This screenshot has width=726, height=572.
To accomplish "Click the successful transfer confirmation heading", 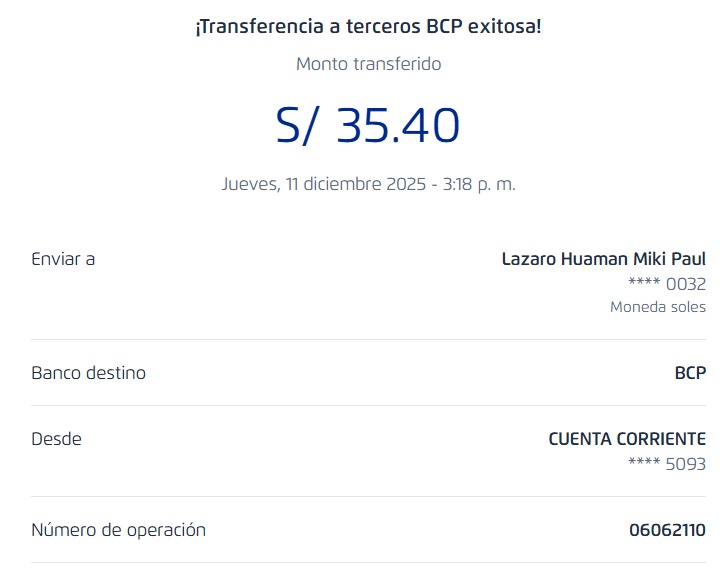I will point(368,26).
